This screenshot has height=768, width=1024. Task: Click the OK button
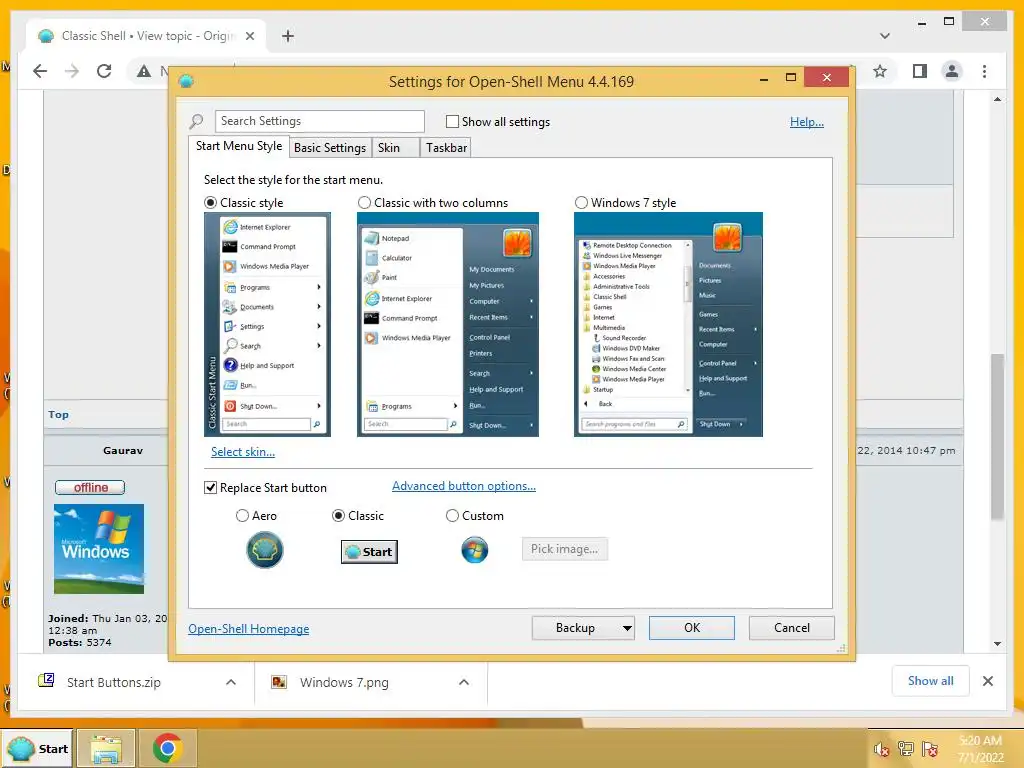692,628
